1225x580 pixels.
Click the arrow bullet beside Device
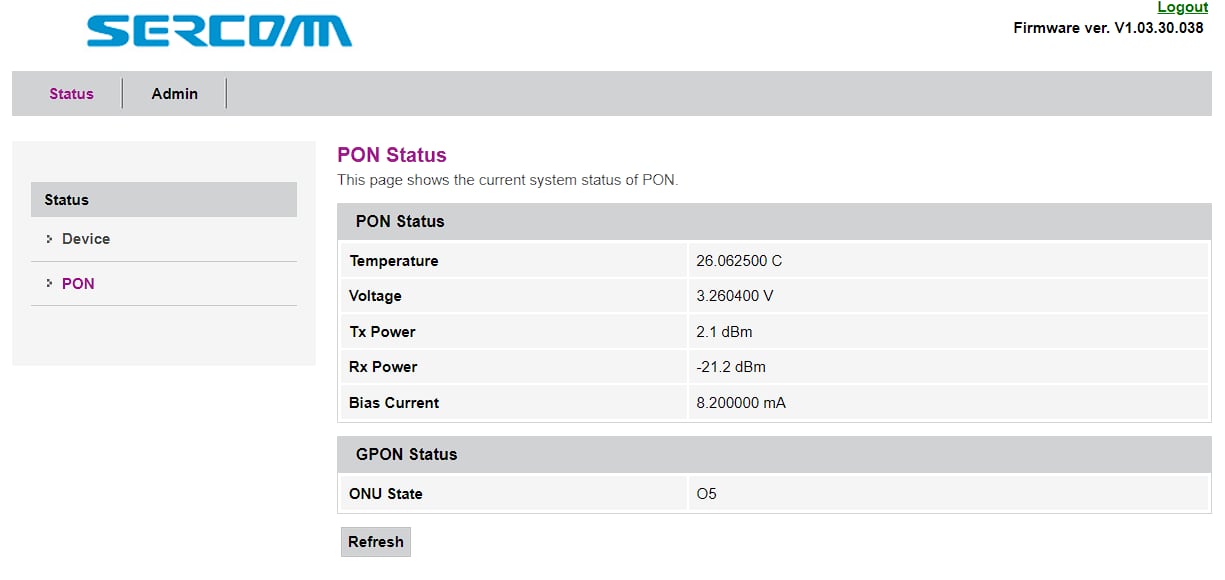tap(48, 239)
